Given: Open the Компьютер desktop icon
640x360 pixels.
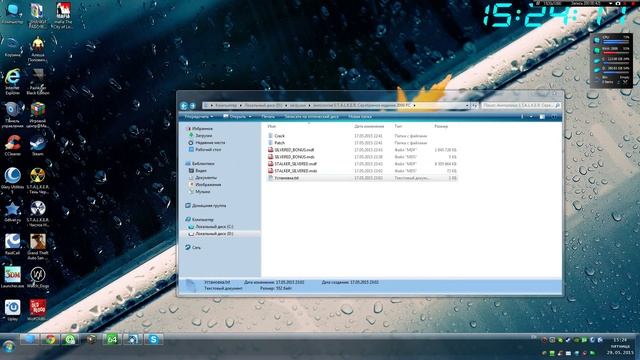Looking at the screenshot, I should (12, 14).
